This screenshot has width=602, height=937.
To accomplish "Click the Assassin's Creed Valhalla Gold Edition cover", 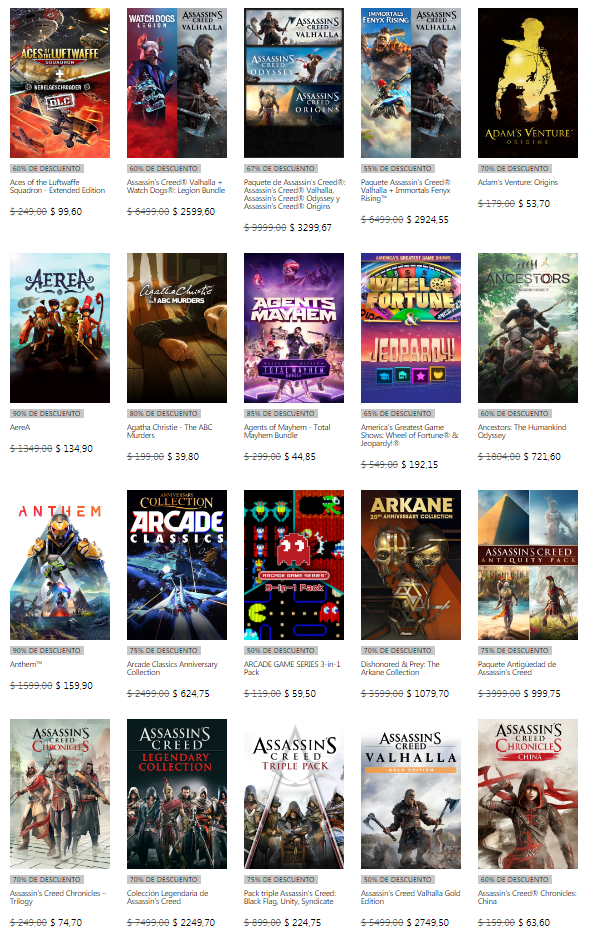I will pyautogui.click(x=411, y=794).
